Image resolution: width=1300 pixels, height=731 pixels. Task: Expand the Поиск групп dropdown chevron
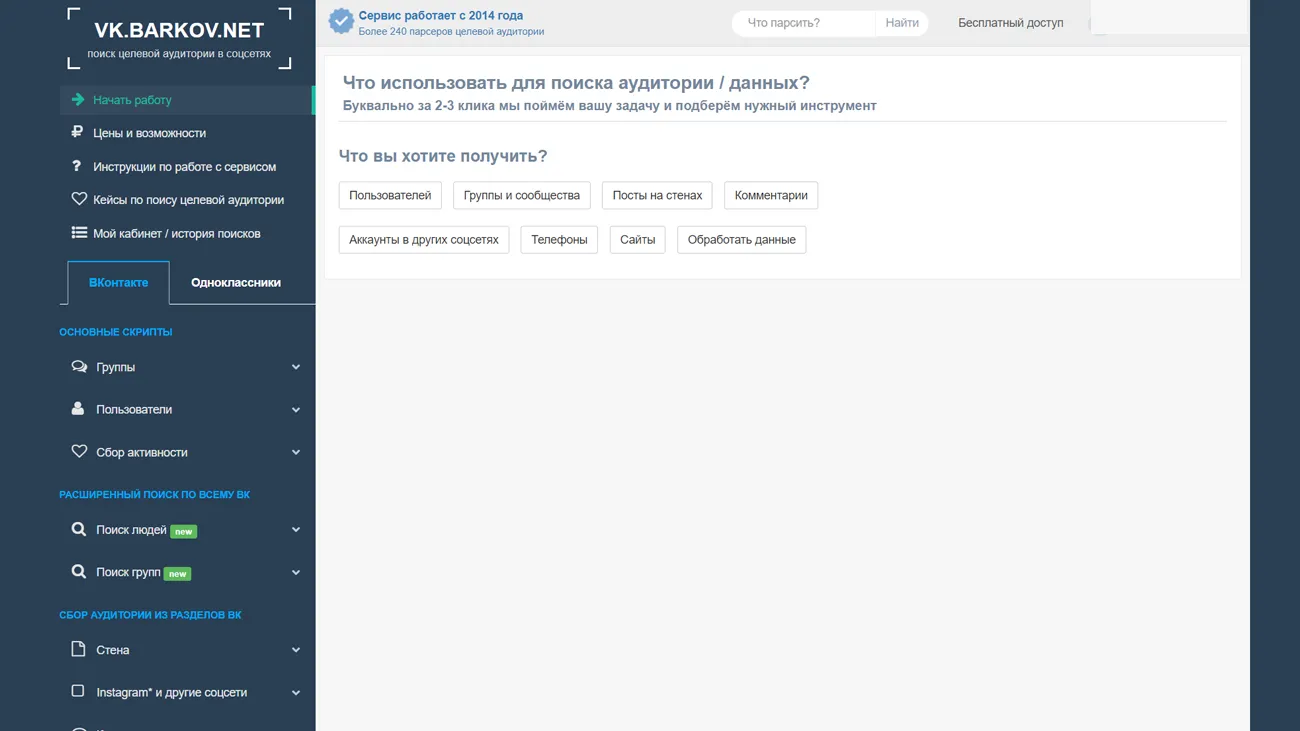point(296,572)
